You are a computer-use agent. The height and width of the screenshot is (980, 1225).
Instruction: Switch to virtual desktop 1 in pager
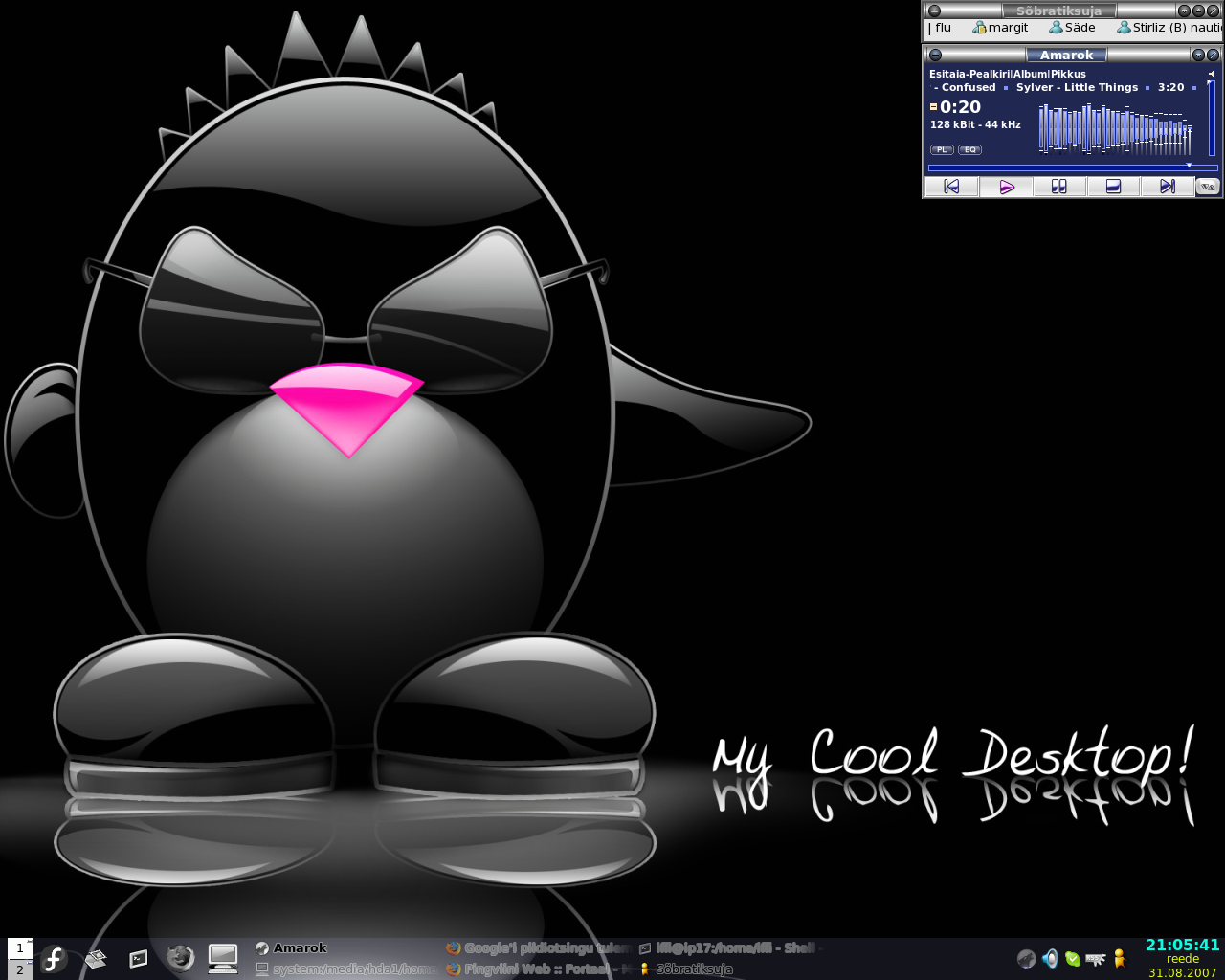point(20,948)
